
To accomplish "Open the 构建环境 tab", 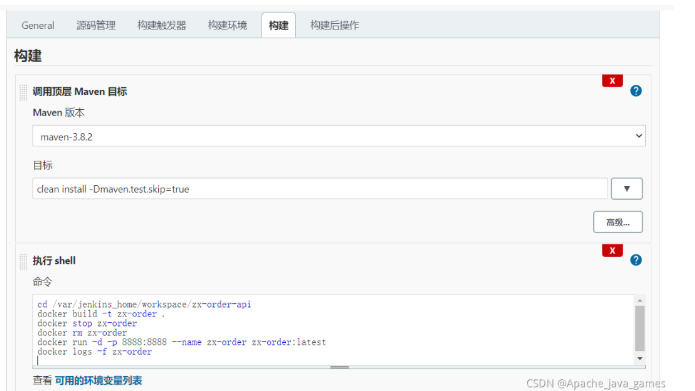I will (x=227, y=25).
